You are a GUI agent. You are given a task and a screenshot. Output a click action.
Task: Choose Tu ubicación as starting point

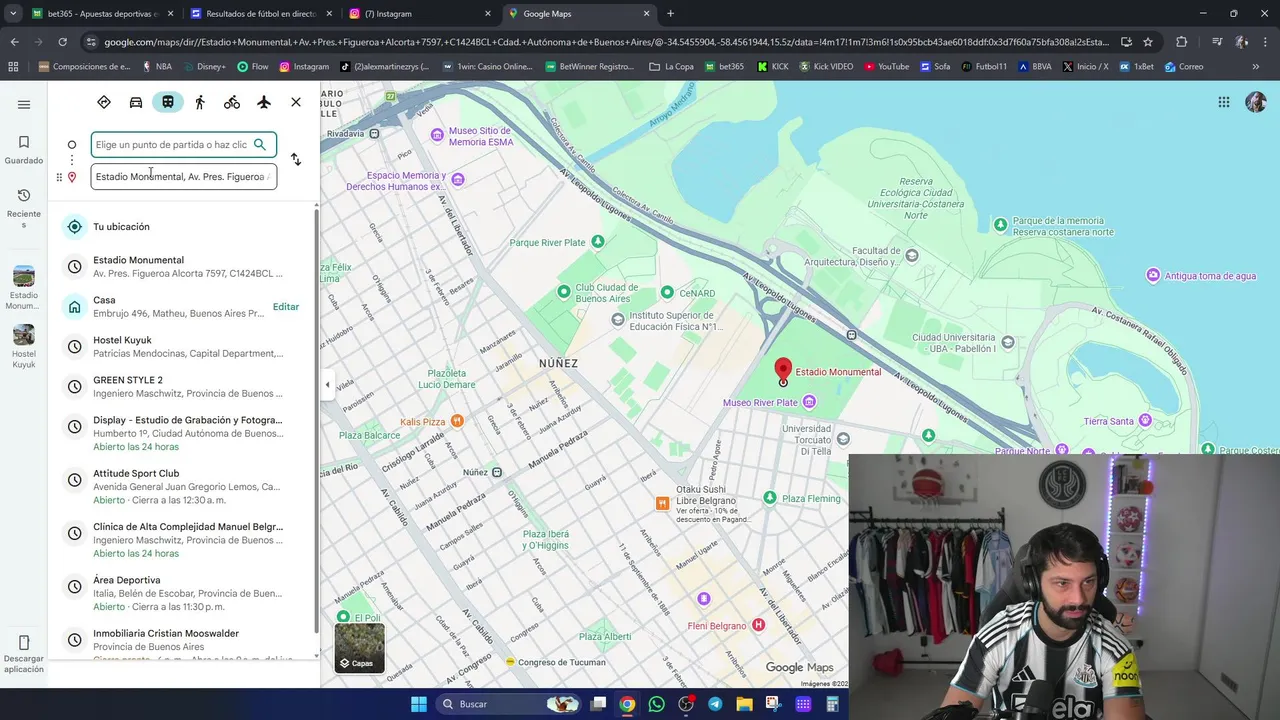(x=183, y=227)
